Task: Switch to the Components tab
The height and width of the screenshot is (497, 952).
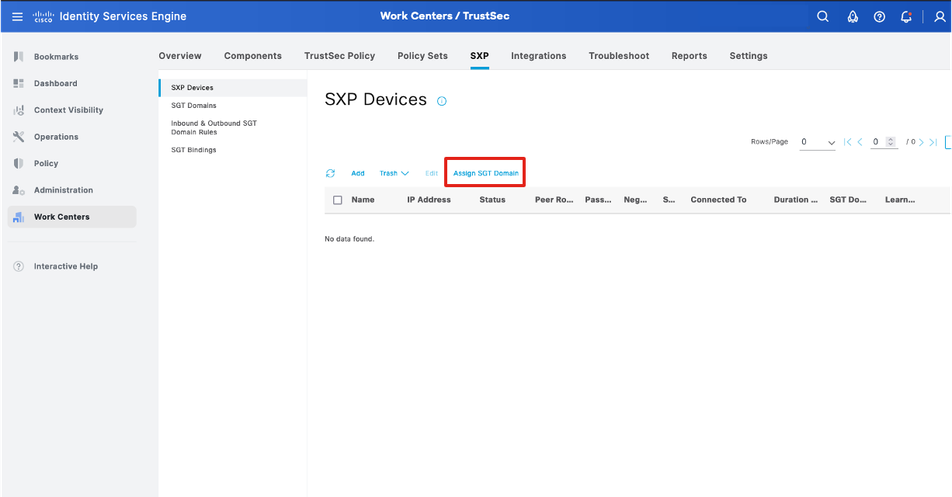Action: click(253, 56)
